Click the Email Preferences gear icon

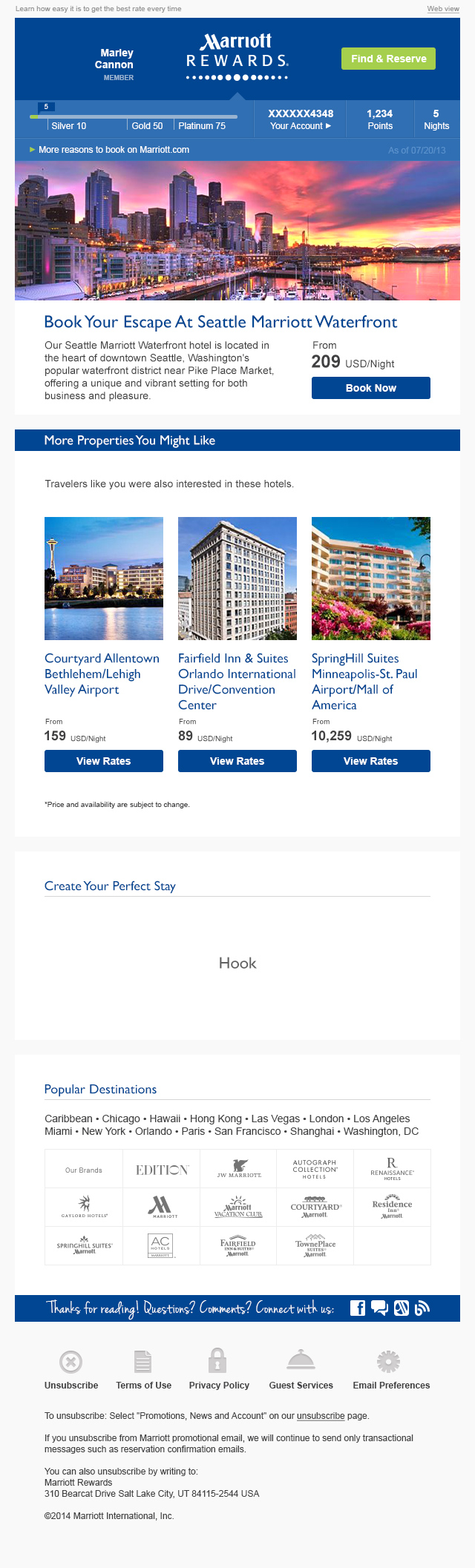(x=388, y=1362)
